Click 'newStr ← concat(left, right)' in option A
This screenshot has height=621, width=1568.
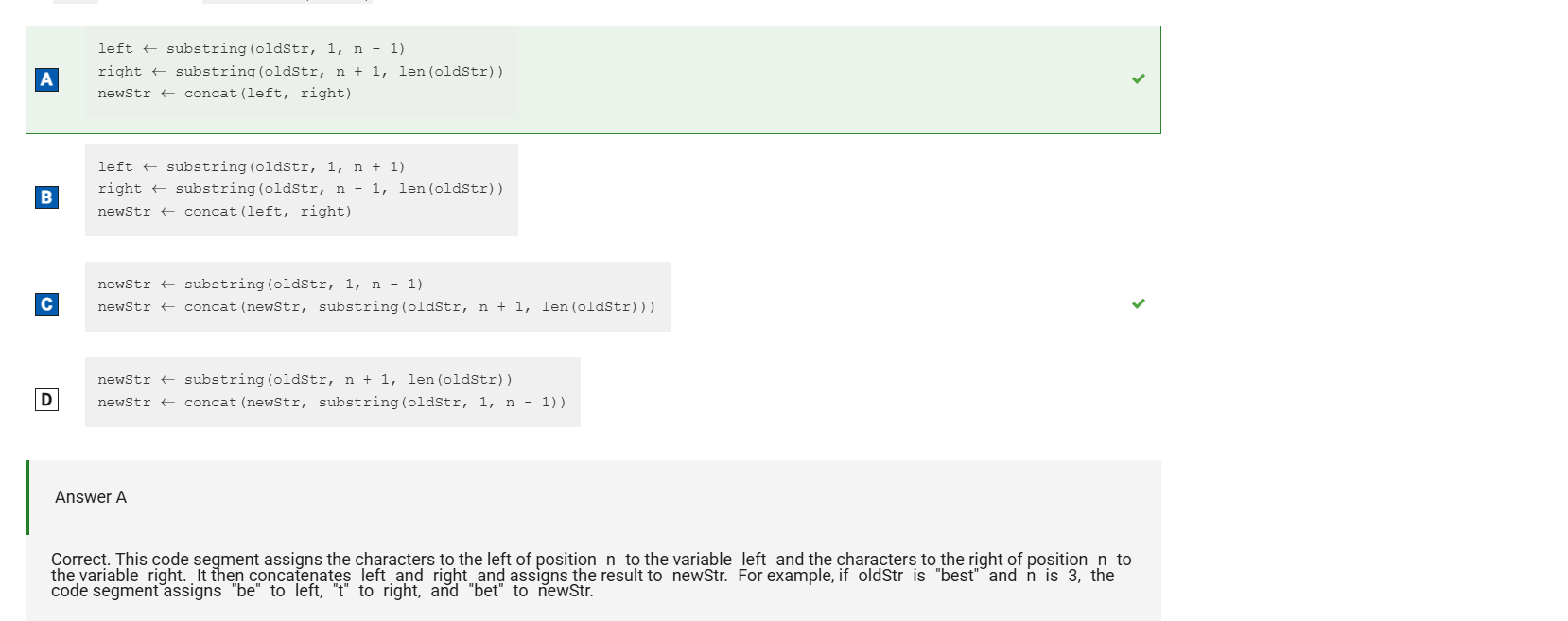[x=225, y=94]
